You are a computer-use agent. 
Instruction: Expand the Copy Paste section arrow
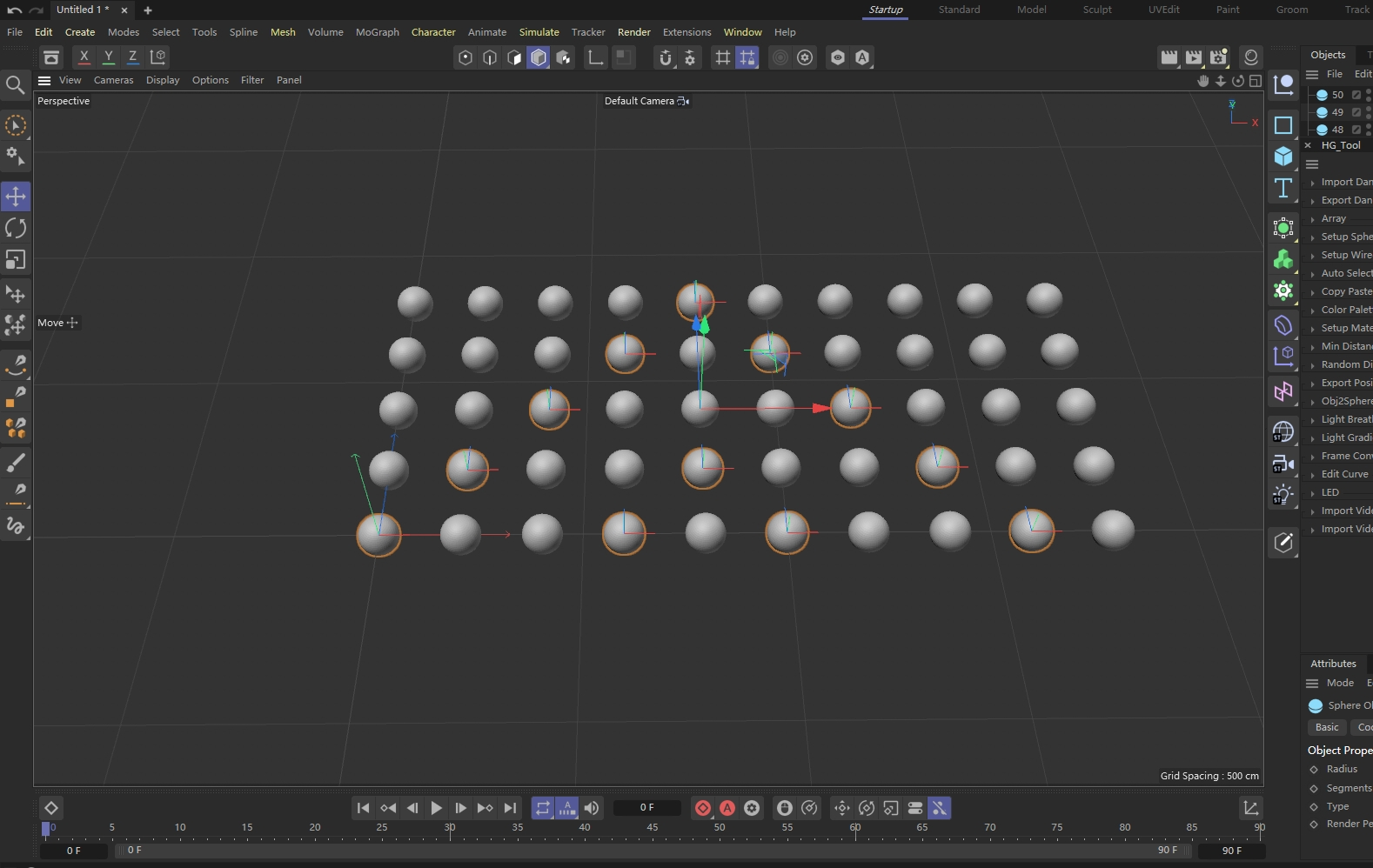coord(1313,292)
